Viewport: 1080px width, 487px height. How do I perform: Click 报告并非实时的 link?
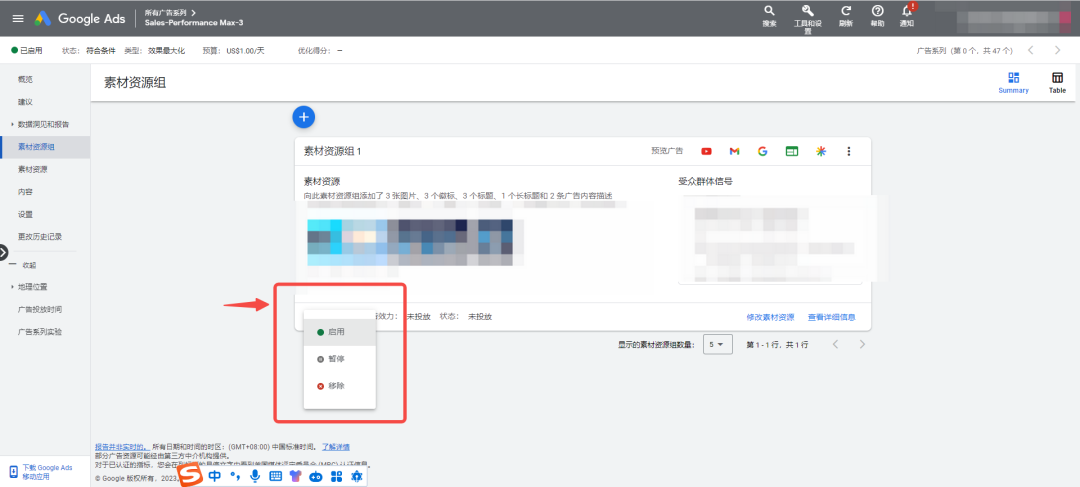122,447
